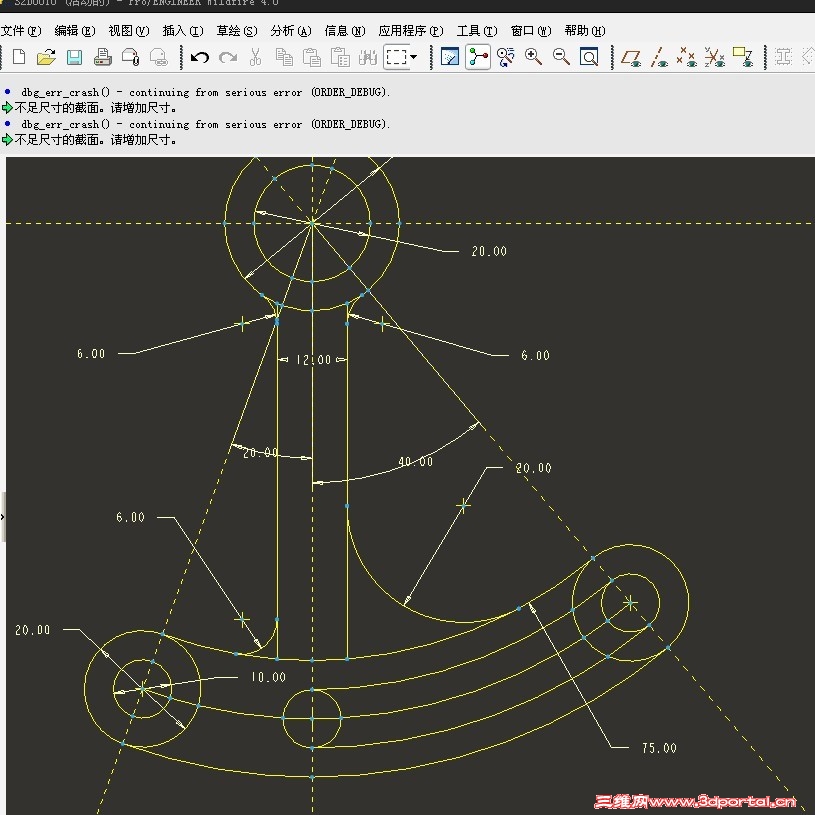
Task: Open the 窗口(W) menu
Action: coord(531,31)
